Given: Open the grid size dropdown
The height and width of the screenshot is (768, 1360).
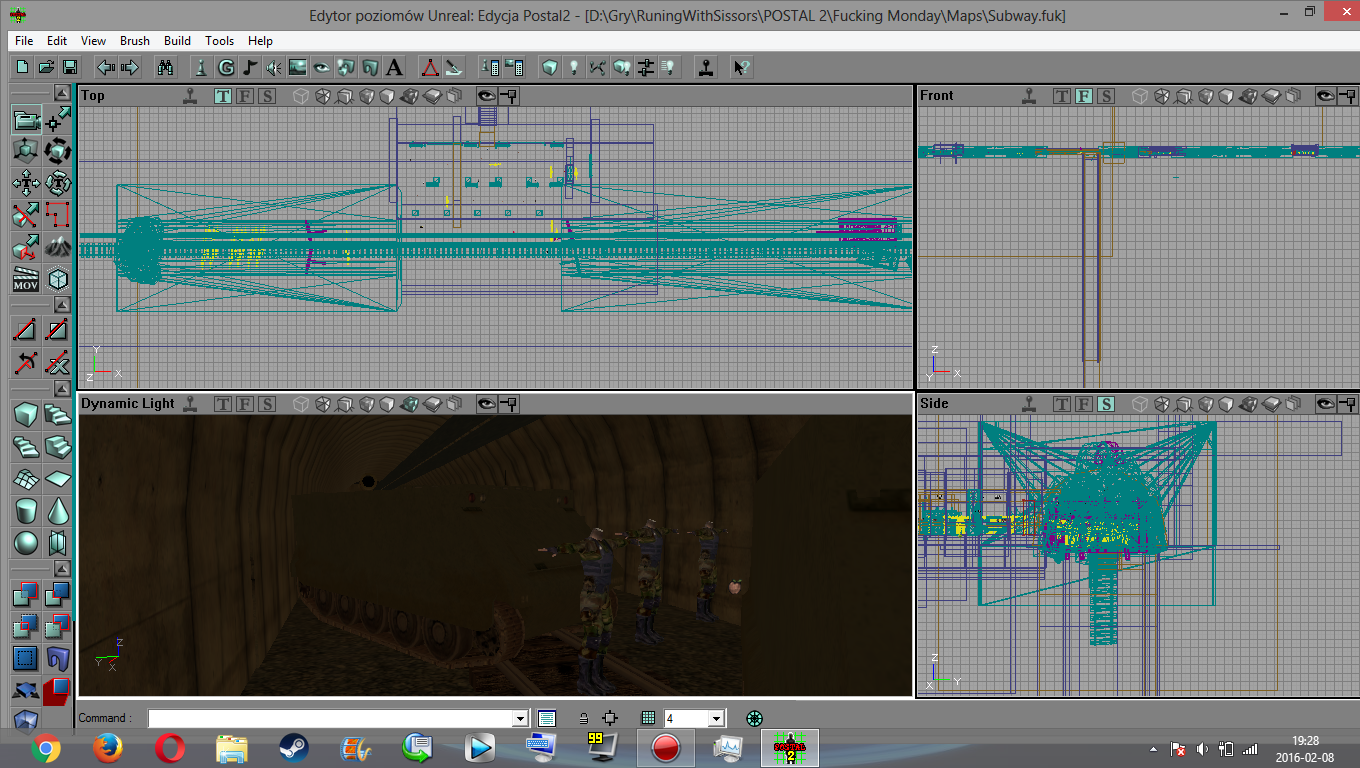Looking at the screenshot, I should click(x=715, y=718).
